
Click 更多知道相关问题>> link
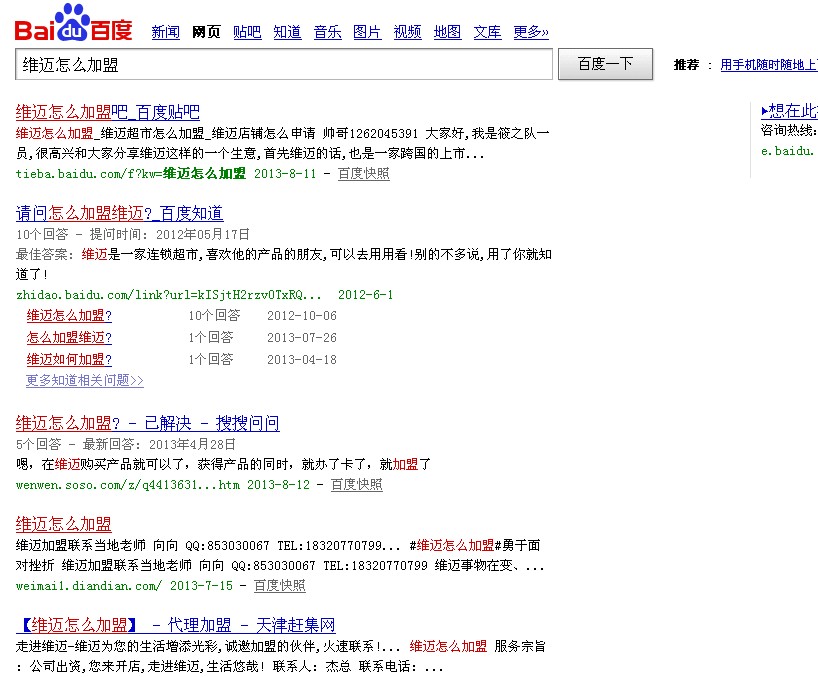pyautogui.click(x=85, y=380)
